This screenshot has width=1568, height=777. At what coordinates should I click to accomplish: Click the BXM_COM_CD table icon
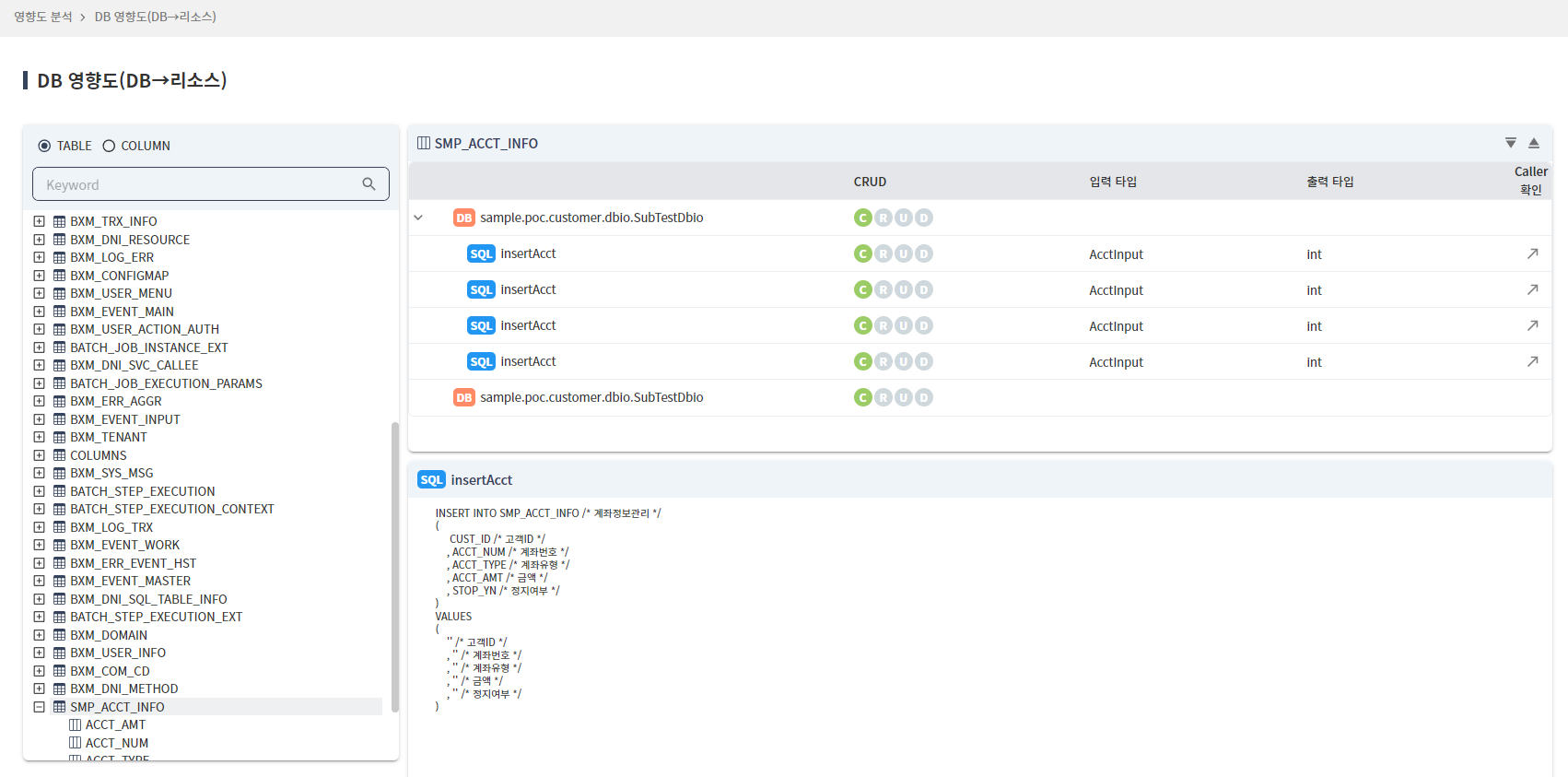pyautogui.click(x=59, y=671)
